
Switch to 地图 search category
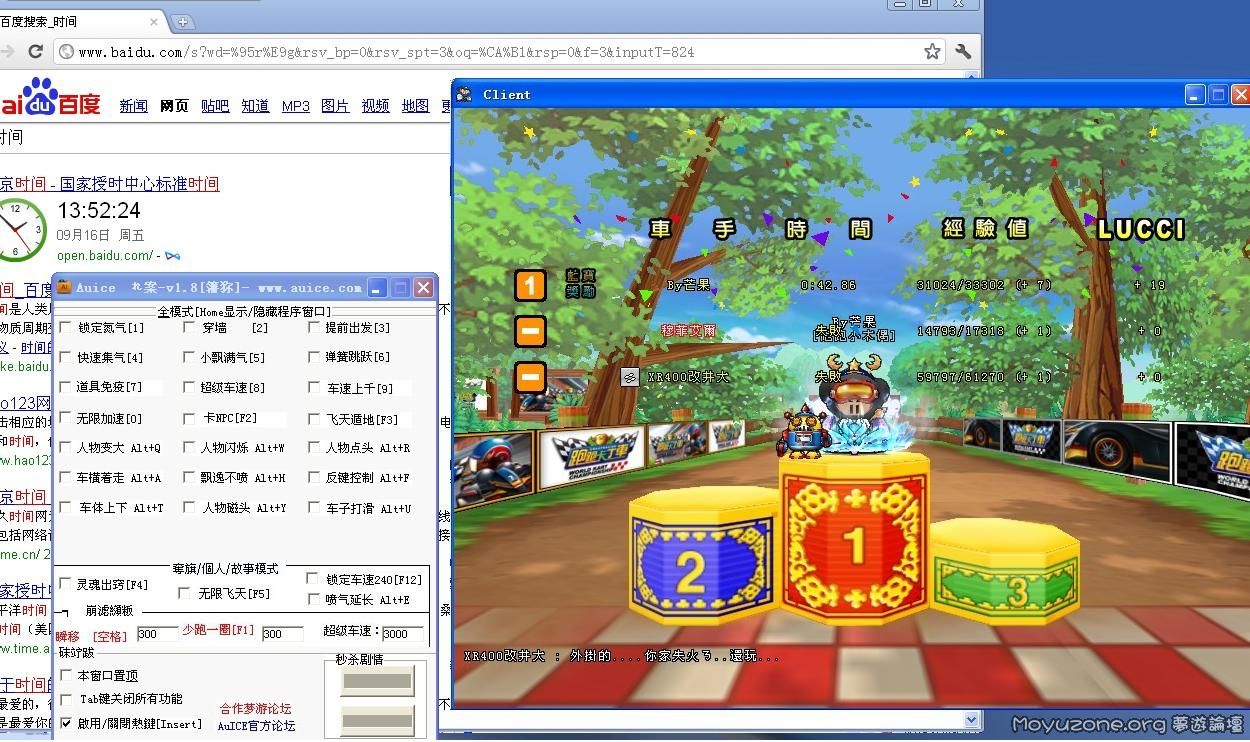point(416,106)
